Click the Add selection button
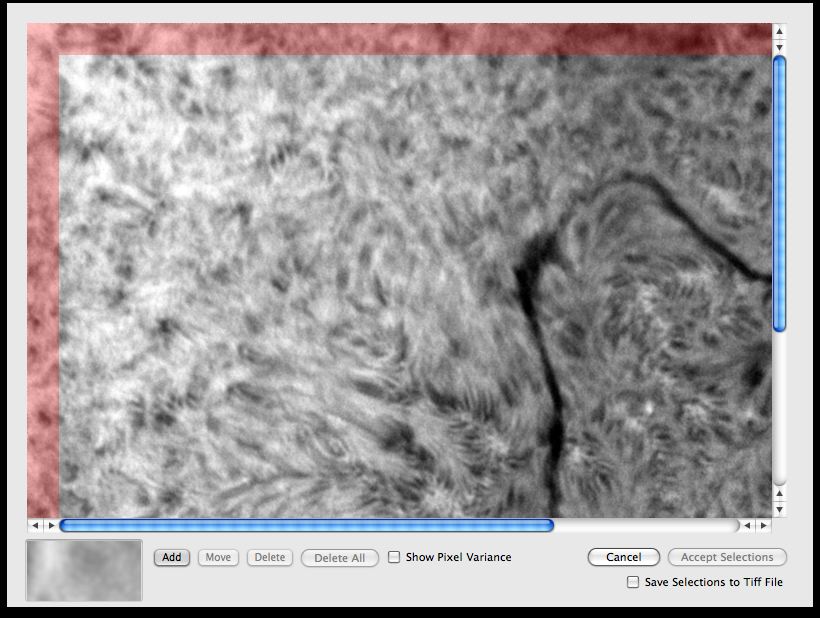Viewport: 820px width, 618px height. pyautogui.click(x=172, y=557)
